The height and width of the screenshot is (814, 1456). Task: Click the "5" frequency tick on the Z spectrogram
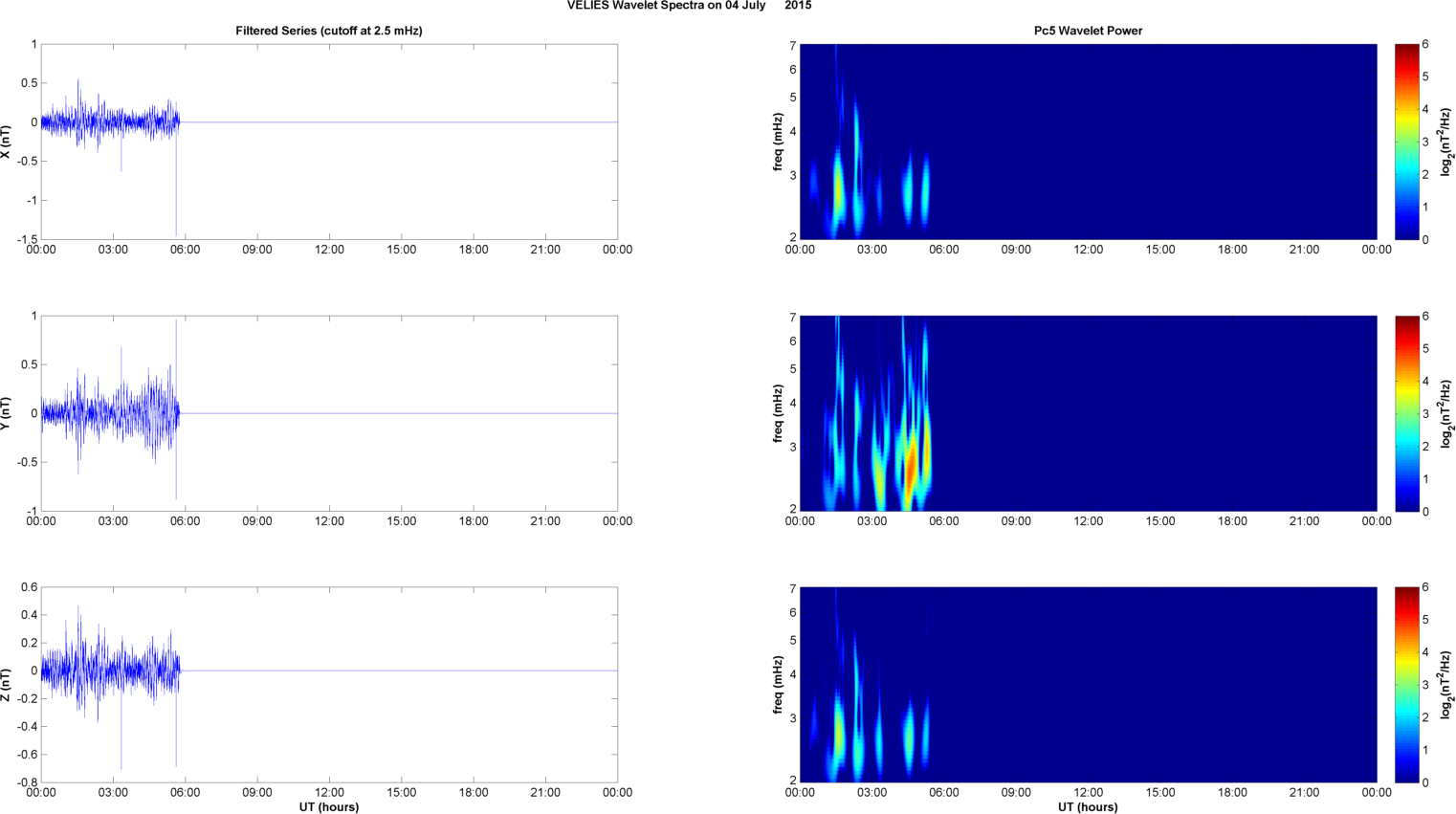793,641
